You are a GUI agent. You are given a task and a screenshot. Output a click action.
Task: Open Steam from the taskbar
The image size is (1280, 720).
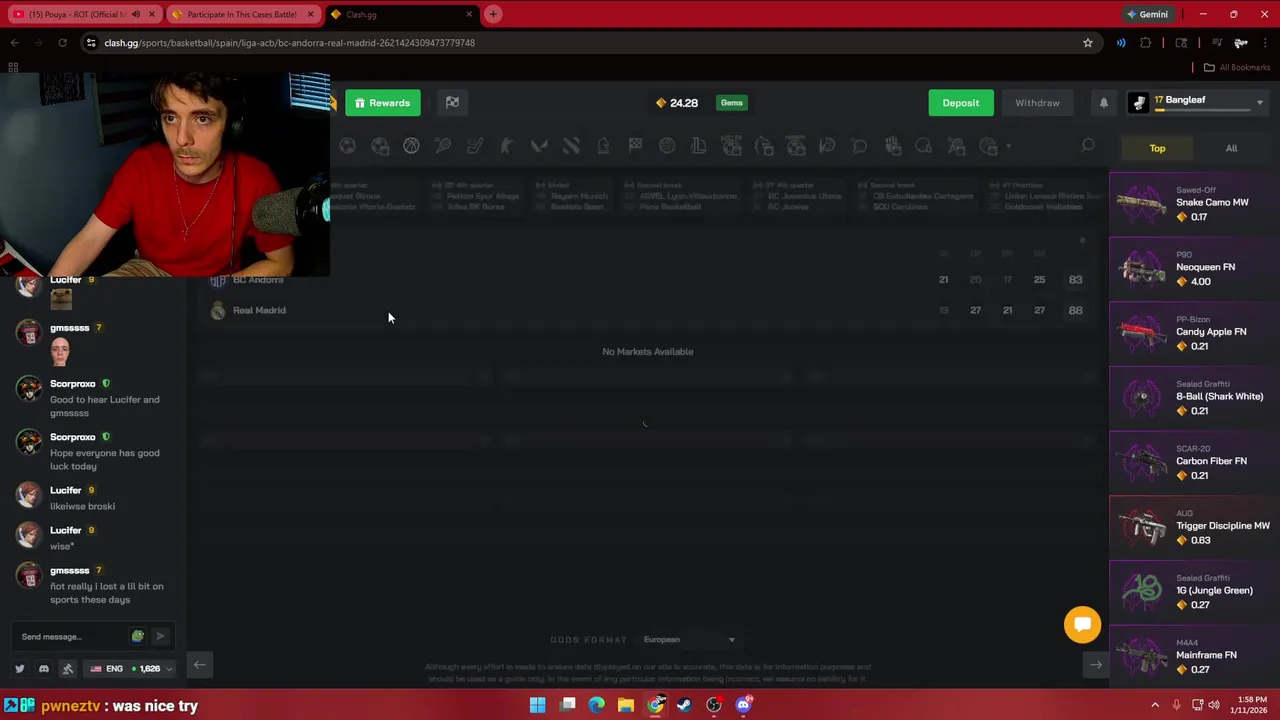[684, 705]
